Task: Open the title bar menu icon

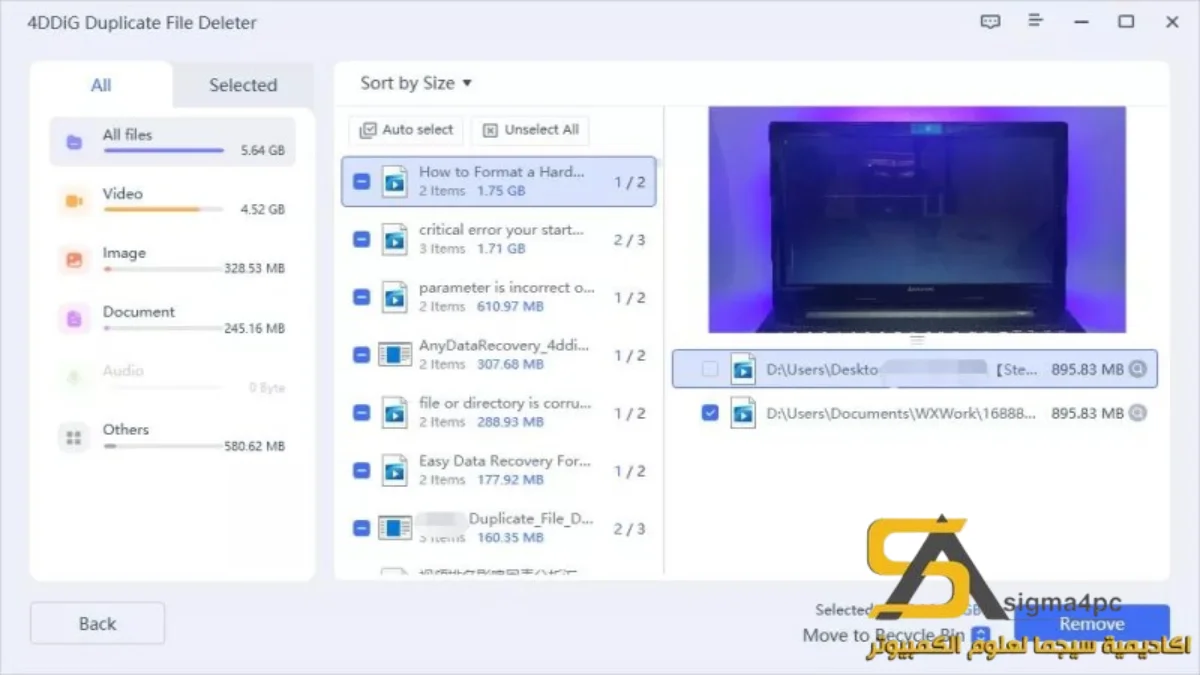Action: click(1036, 22)
